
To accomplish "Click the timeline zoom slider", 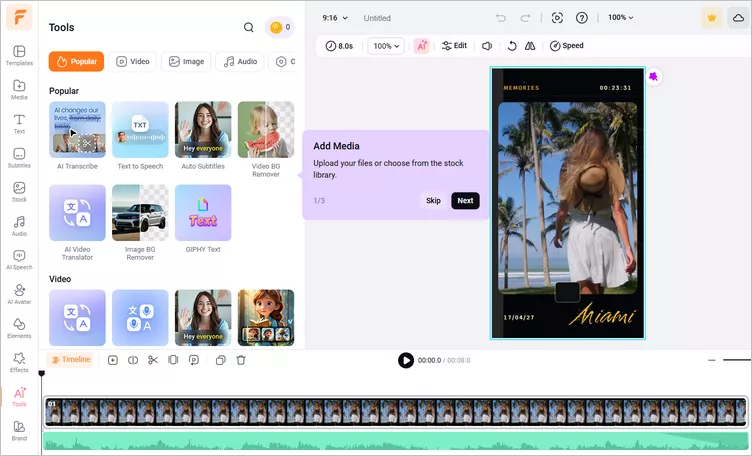I will coord(737,360).
